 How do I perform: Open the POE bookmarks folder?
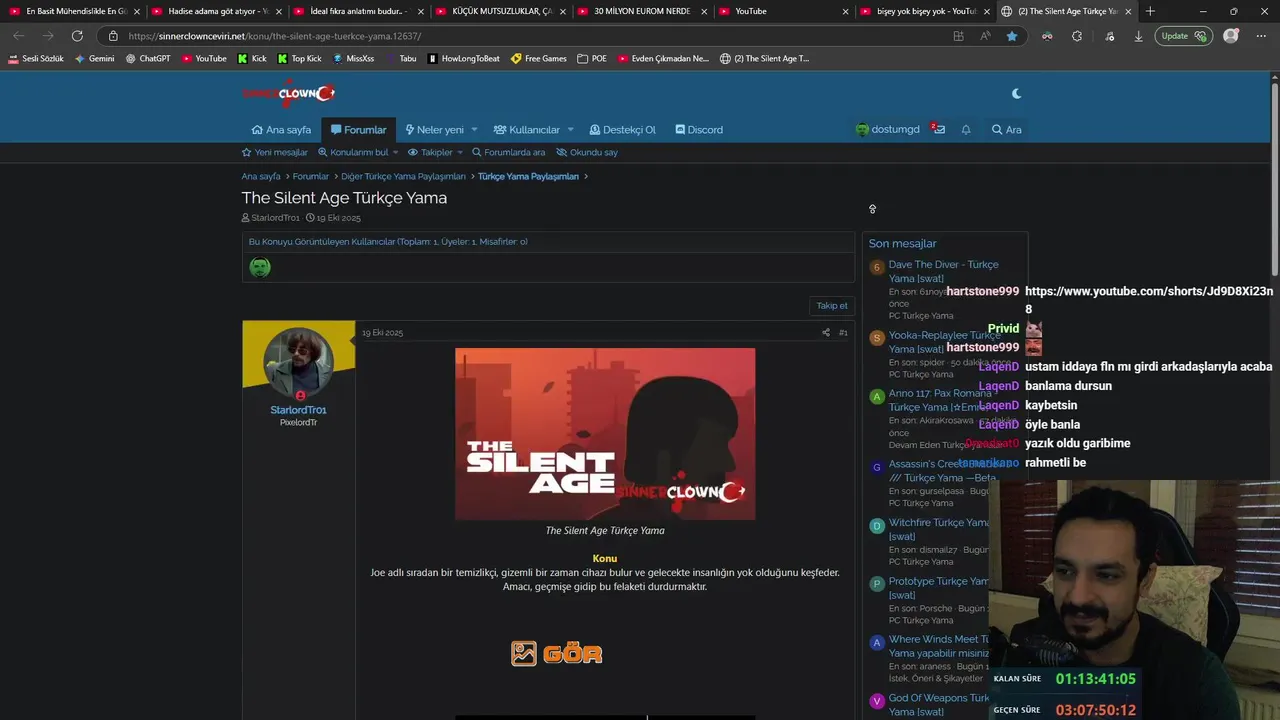(x=592, y=58)
